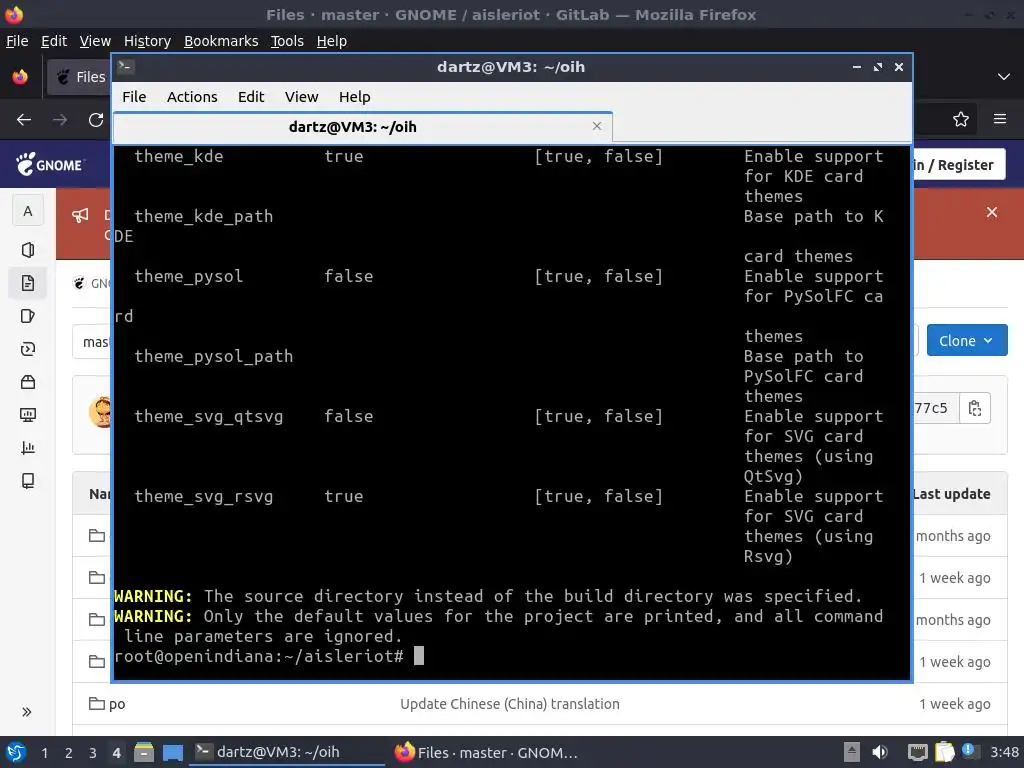Viewport: 1024px width, 768px height.
Task: Dismiss the orange GitLab announcement banner
Action: point(992,212)
